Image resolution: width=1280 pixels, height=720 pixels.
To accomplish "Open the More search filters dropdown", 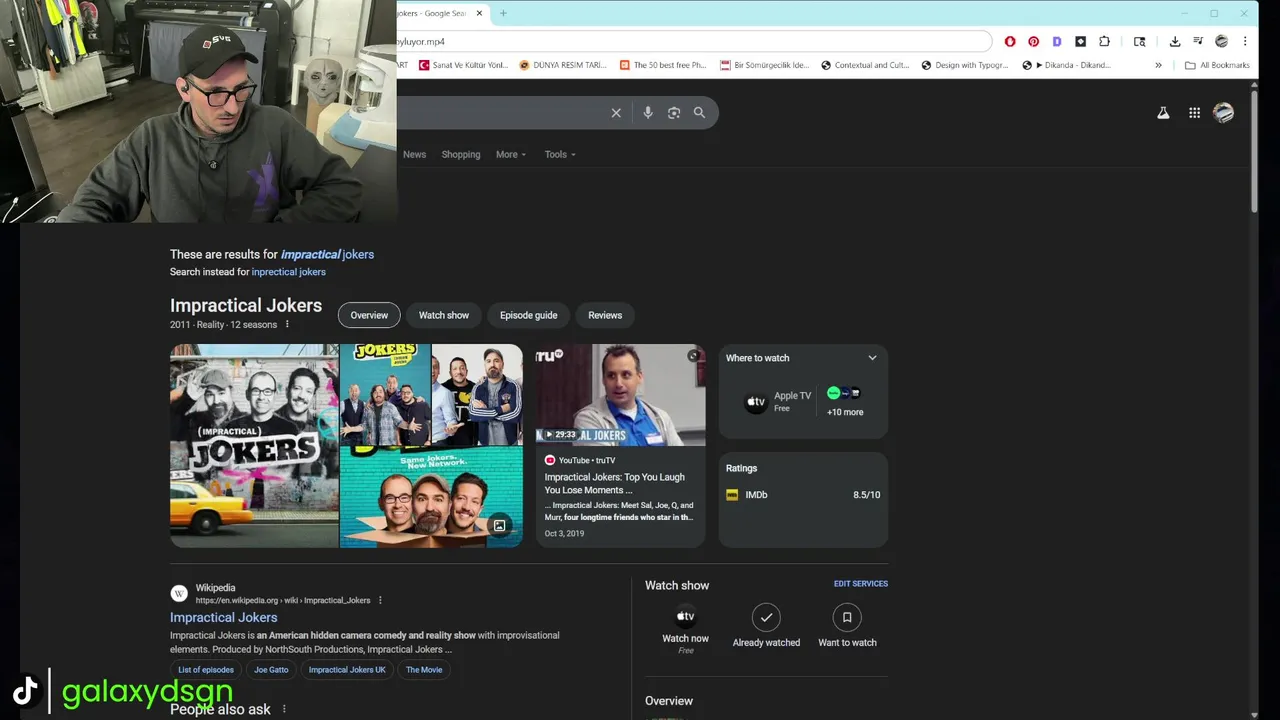I will point(511,154).
